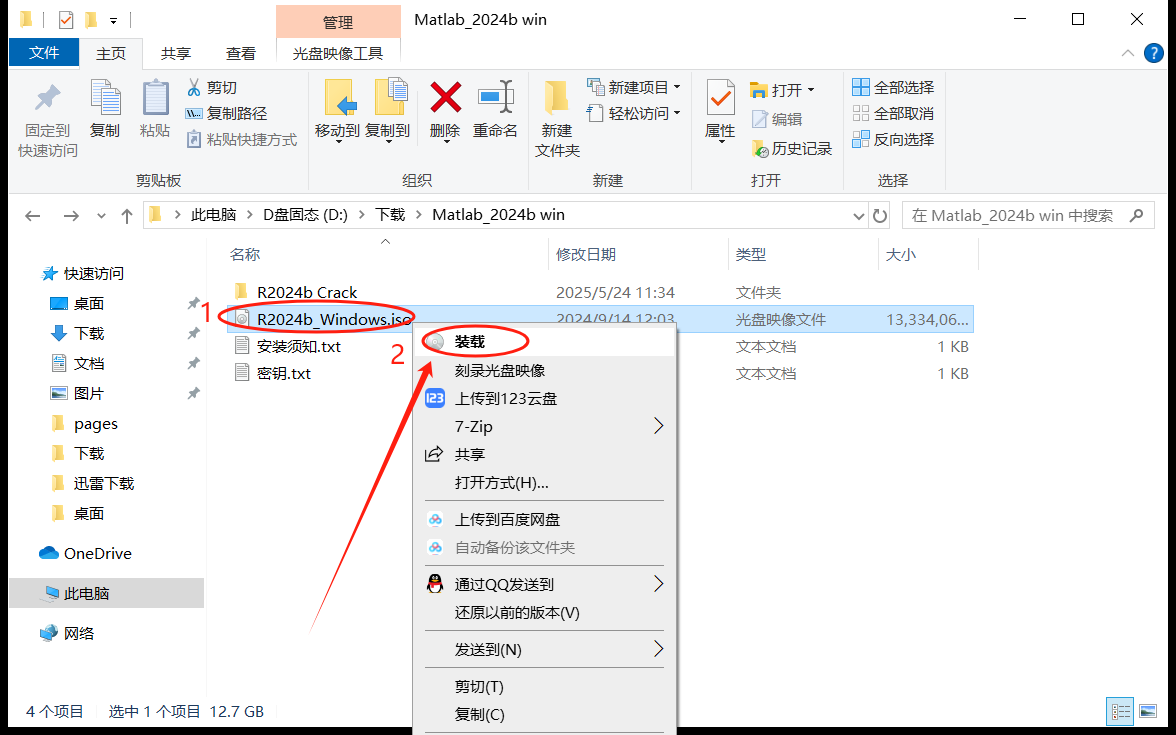1176x735 pixels.
Task: Select Paste Shortcut (粘贴快捷方式)
Action: pos(242,140)
